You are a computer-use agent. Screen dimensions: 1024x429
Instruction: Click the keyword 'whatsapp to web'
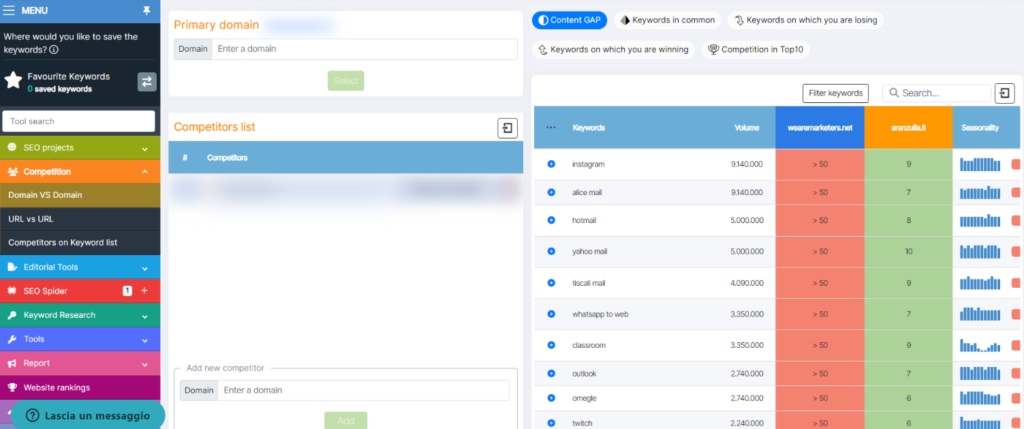coord(600,314)
